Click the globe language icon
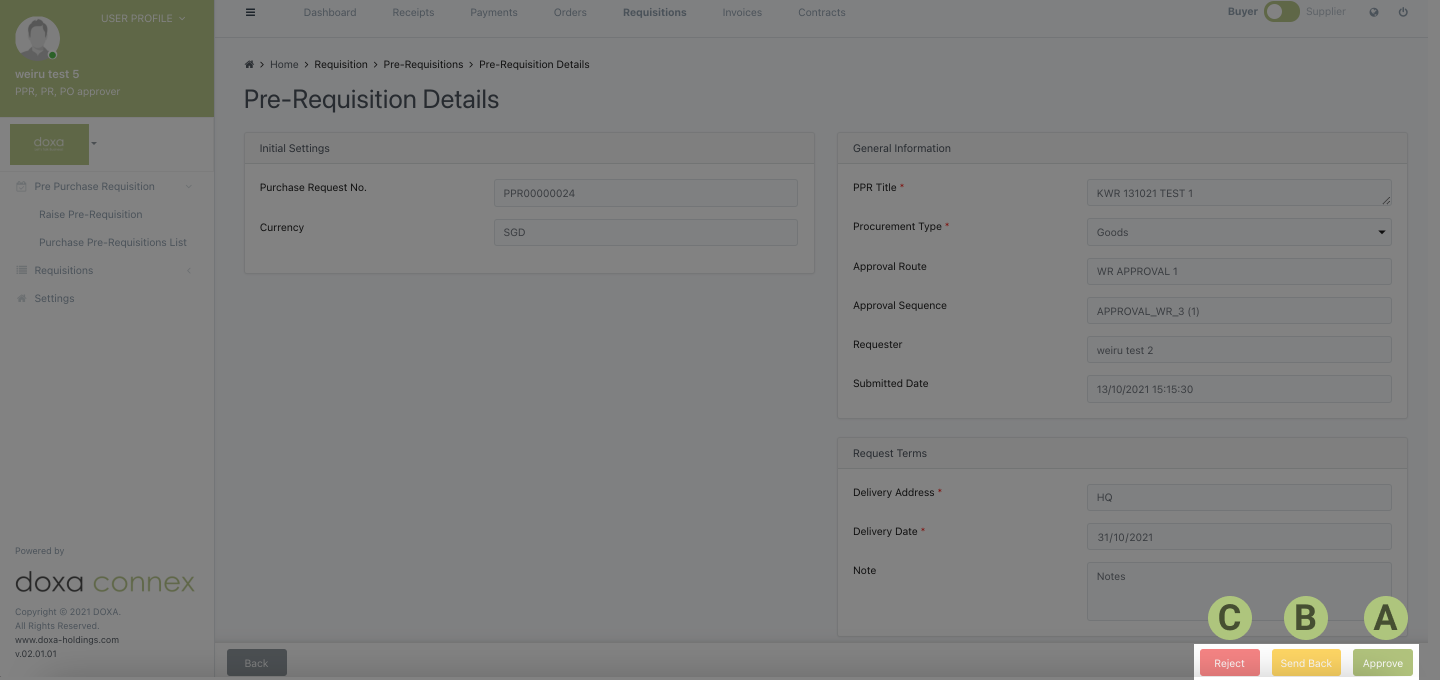1440x680 pixels. pyautogui.click(x=1374, y=12)
